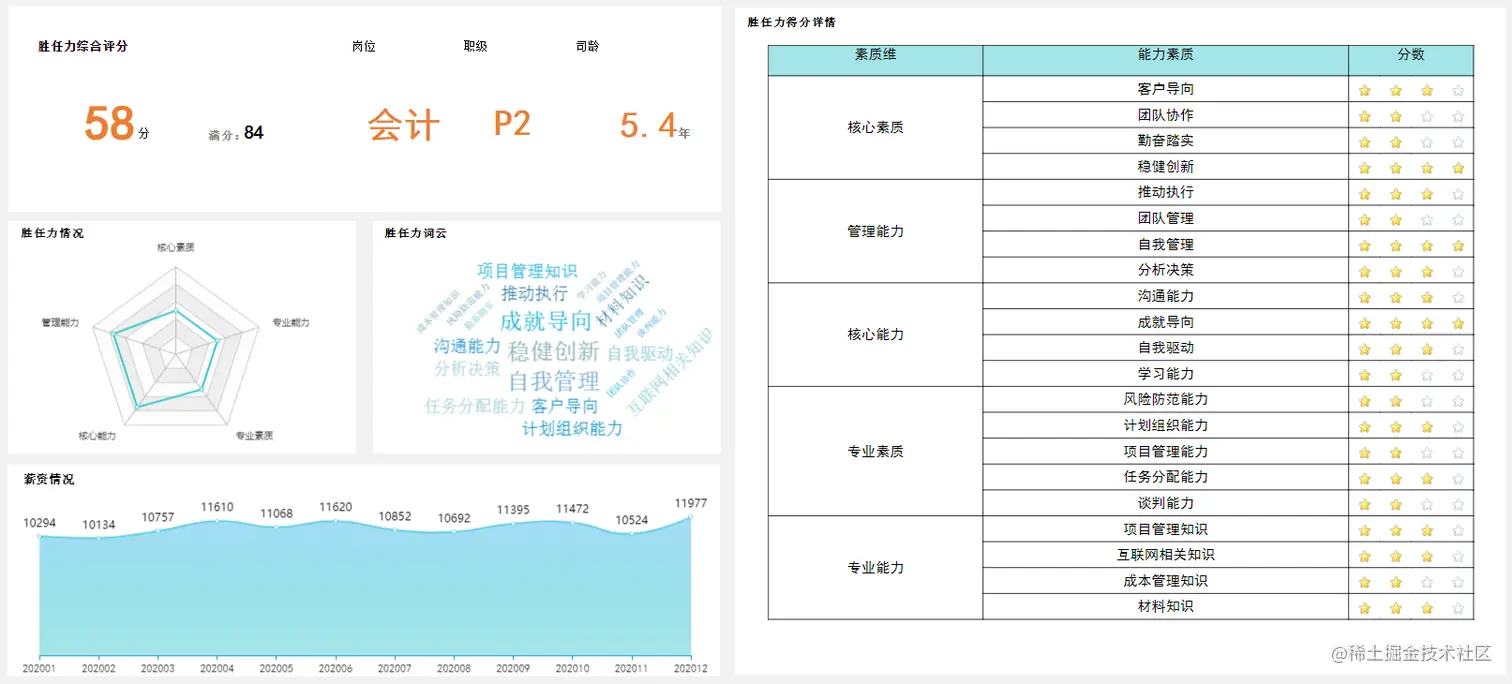Click the 10294 salary data label

(39, 523)
